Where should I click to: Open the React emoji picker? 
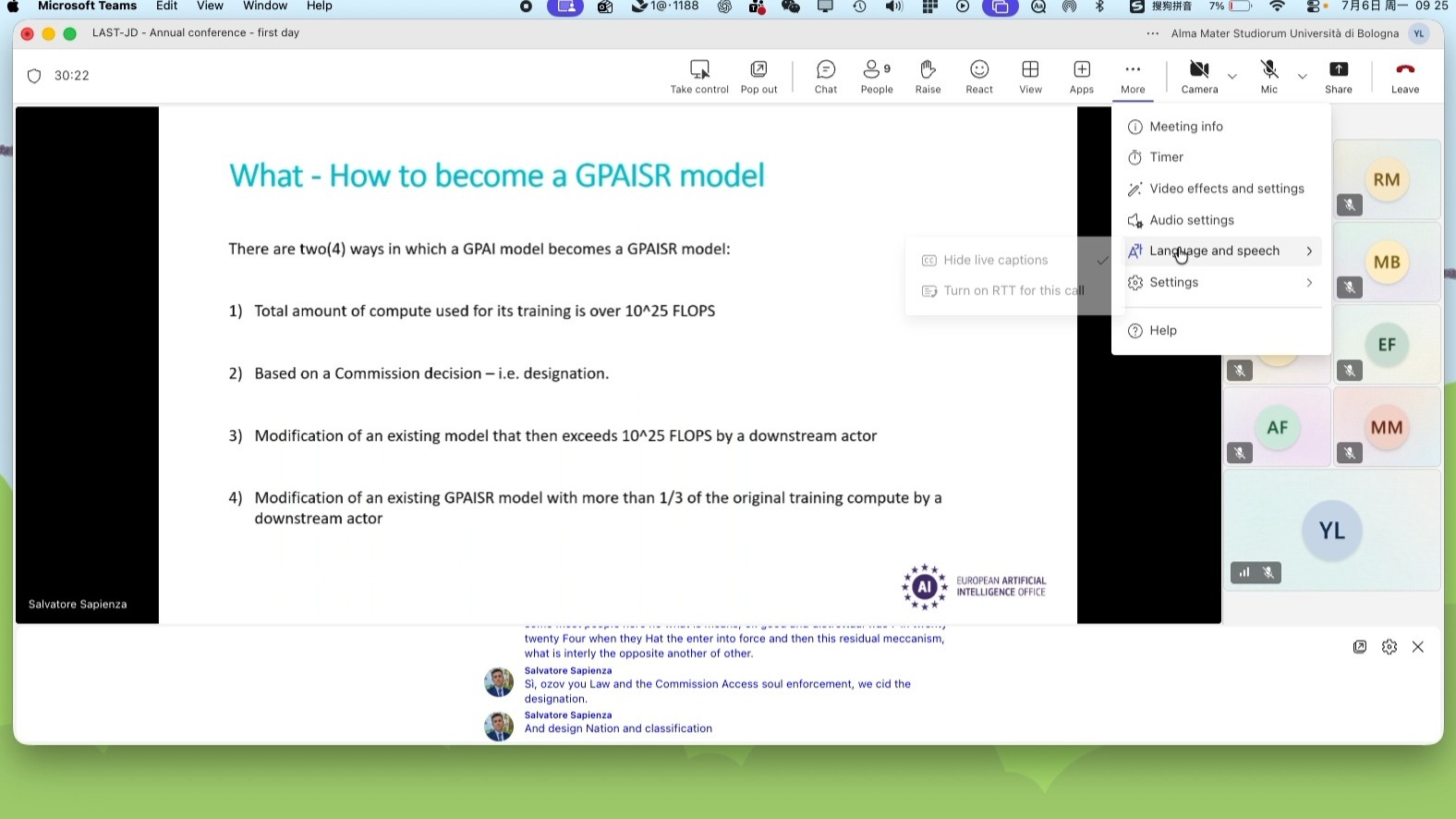click(979, 77)
